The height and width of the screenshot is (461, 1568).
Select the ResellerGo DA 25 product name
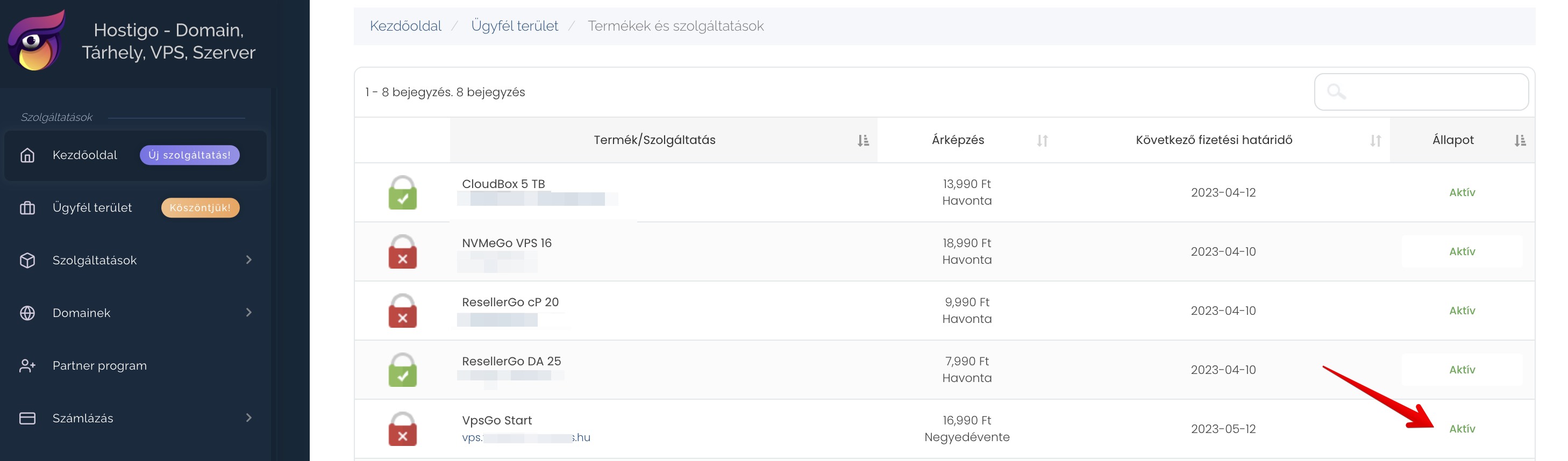tap(511, 361)
